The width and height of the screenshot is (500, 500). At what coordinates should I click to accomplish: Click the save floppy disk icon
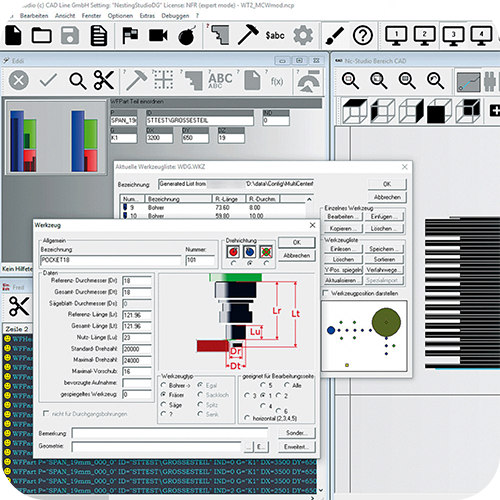tap(70, 35)
